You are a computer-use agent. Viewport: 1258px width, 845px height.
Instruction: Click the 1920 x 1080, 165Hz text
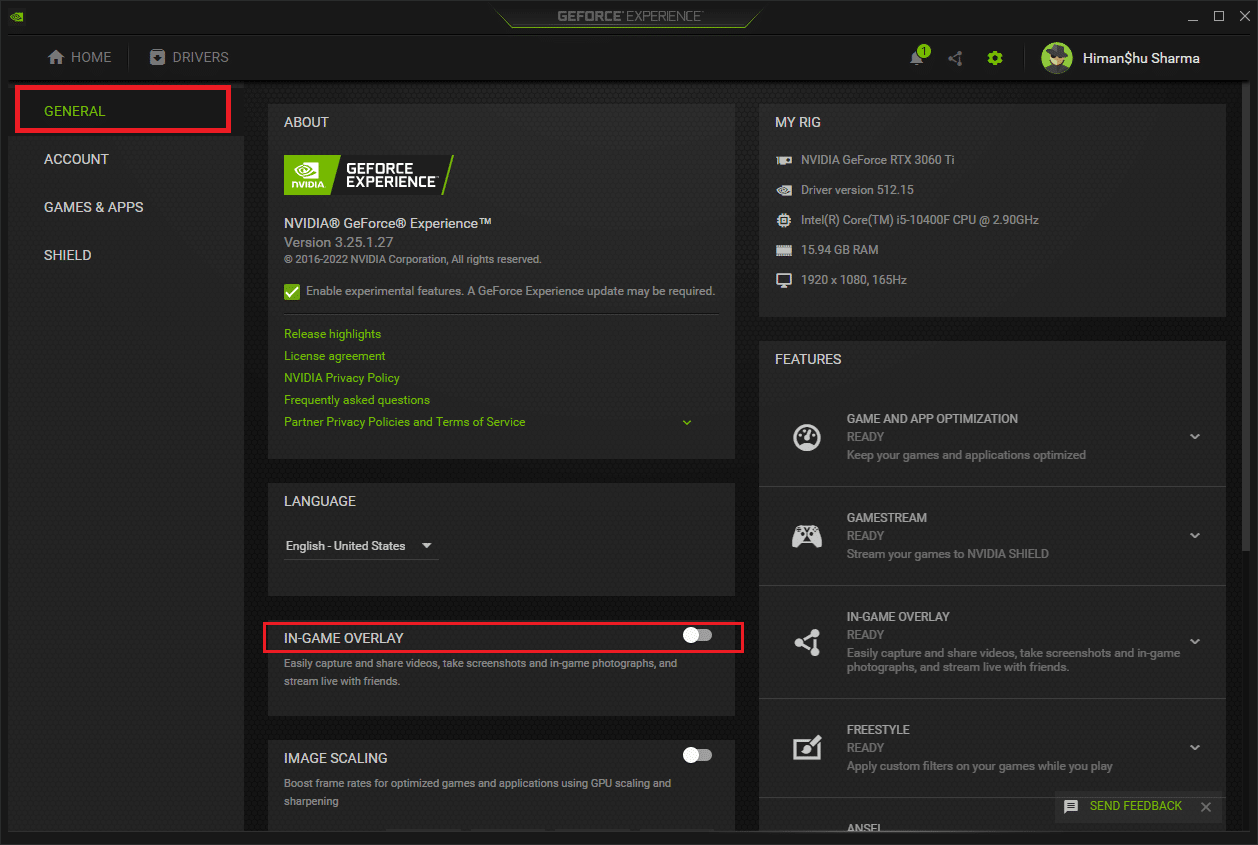[x=854, y=280]
